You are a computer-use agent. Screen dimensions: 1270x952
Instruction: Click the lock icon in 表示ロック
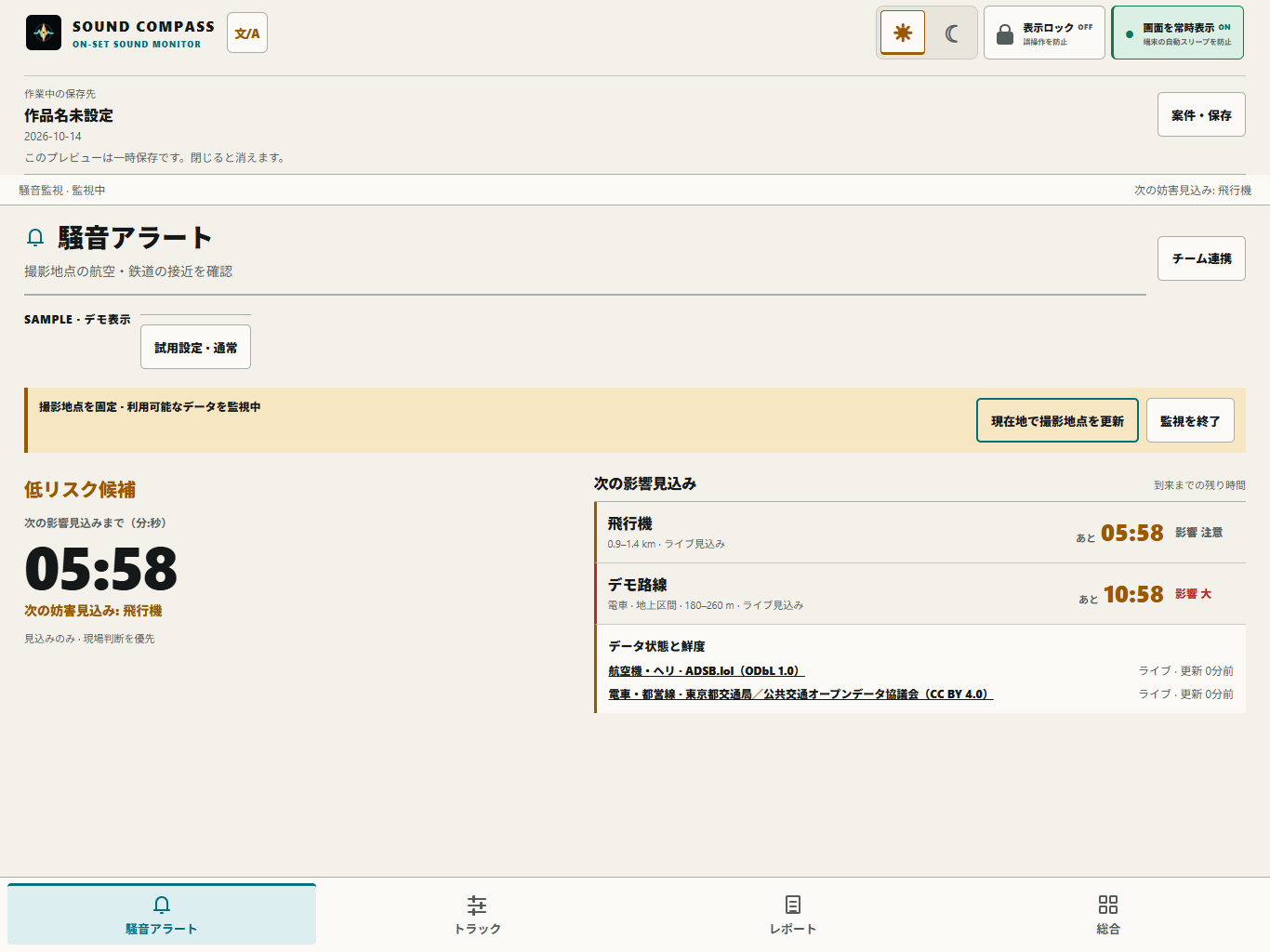(1005, 34)
